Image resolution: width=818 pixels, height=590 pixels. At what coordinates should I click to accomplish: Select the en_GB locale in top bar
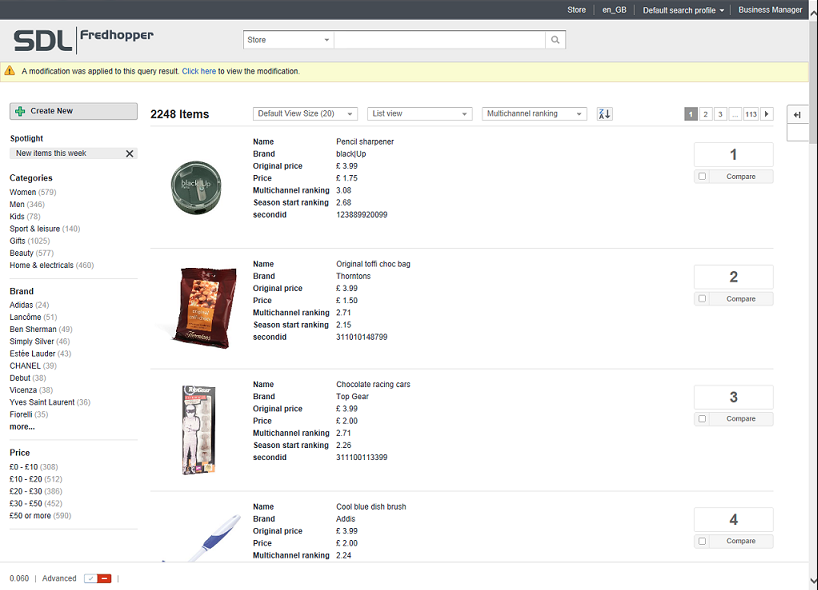point(614,10)
